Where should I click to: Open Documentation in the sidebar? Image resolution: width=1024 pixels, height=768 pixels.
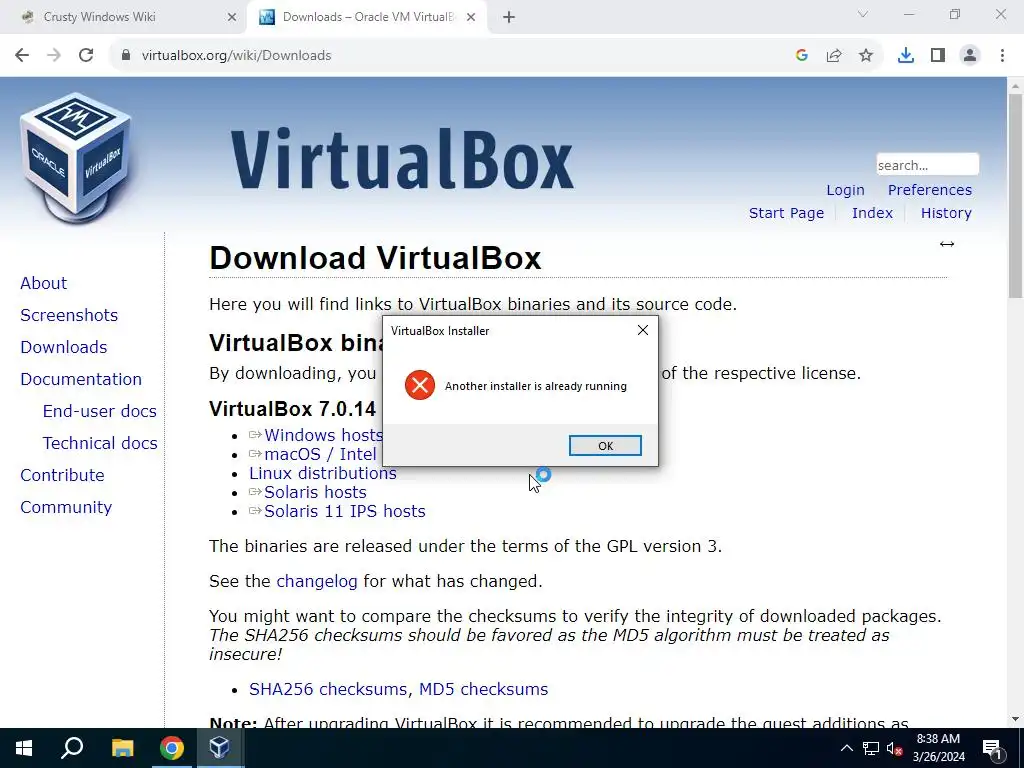(x=80, y=379)
